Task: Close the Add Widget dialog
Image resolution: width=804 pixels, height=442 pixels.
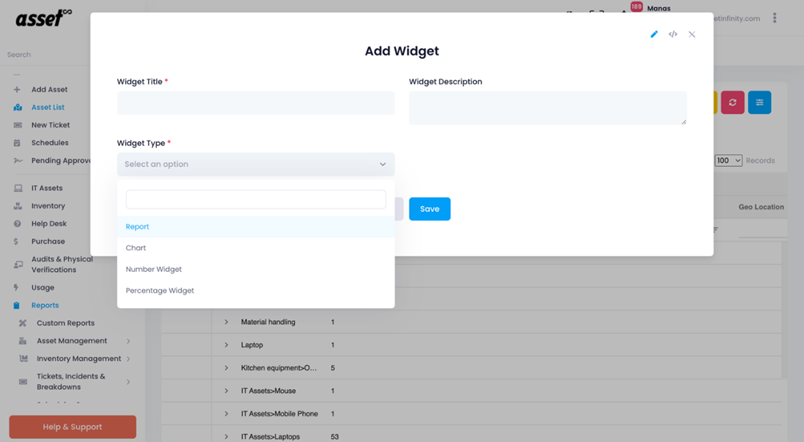Action: (x=692, y=34)
